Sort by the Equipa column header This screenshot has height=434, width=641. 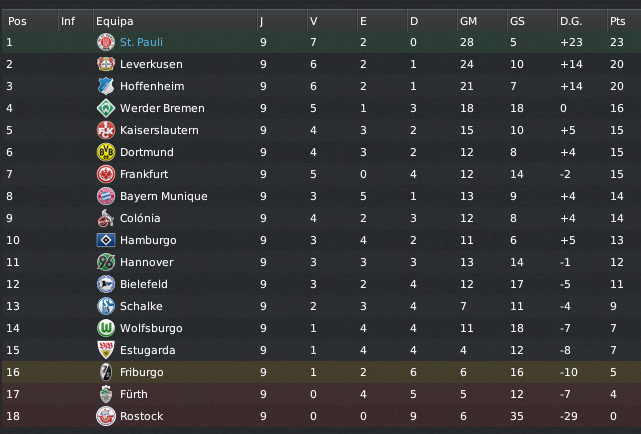(x=114, y=20)
